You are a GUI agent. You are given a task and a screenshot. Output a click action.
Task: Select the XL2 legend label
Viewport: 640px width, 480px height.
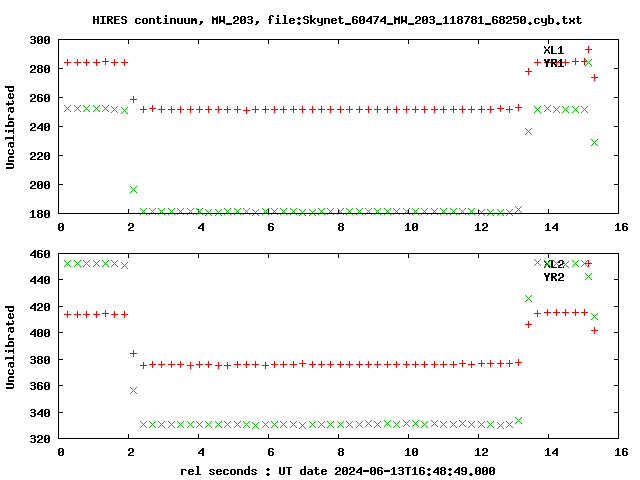[553, 264]
